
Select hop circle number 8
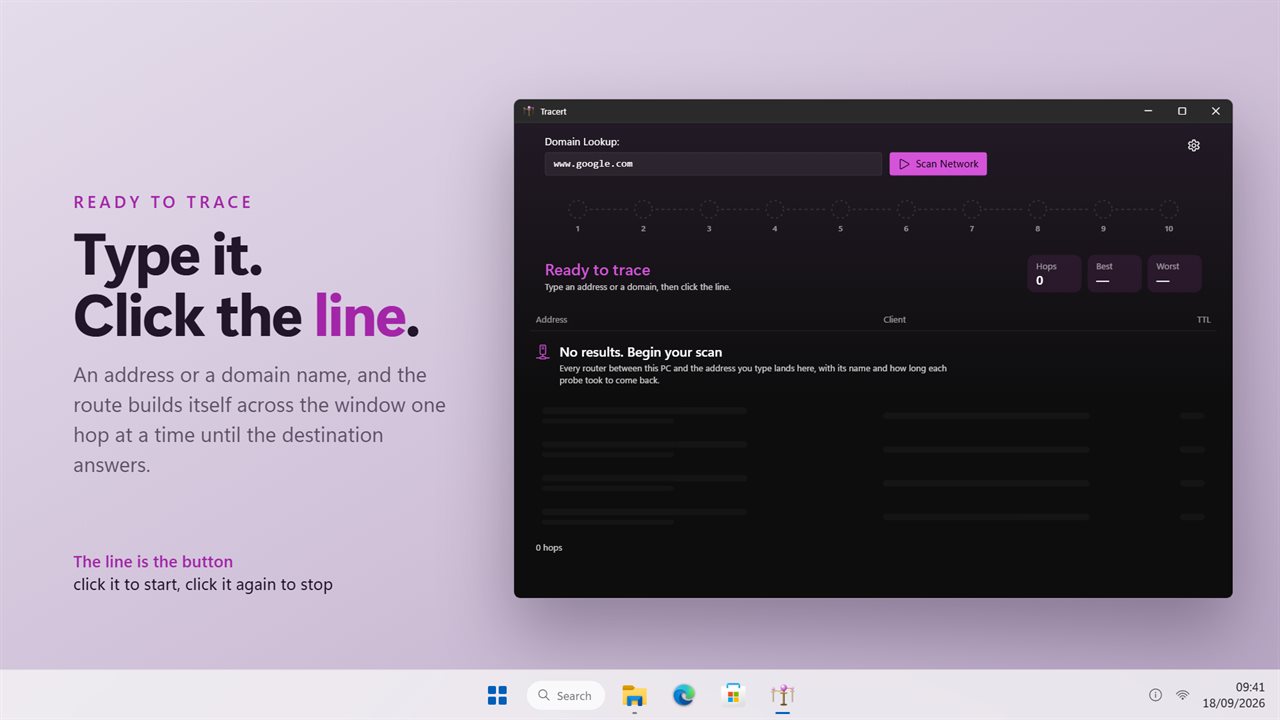1037,210
